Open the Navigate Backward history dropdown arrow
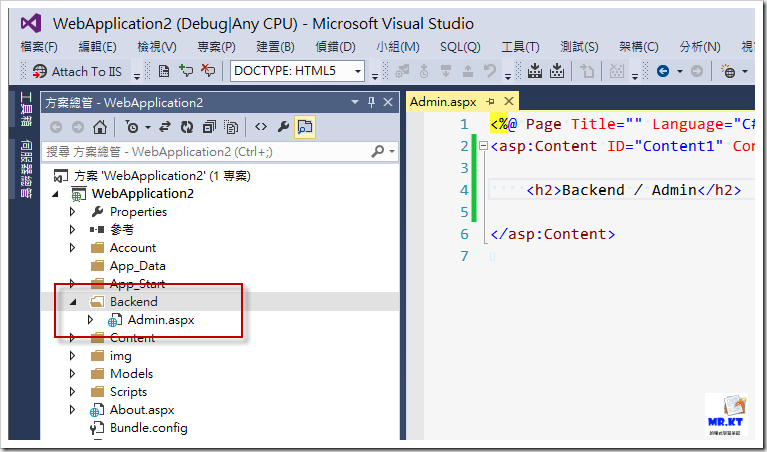The height and width of the screenshot is (452, 767). click(679, 72)
